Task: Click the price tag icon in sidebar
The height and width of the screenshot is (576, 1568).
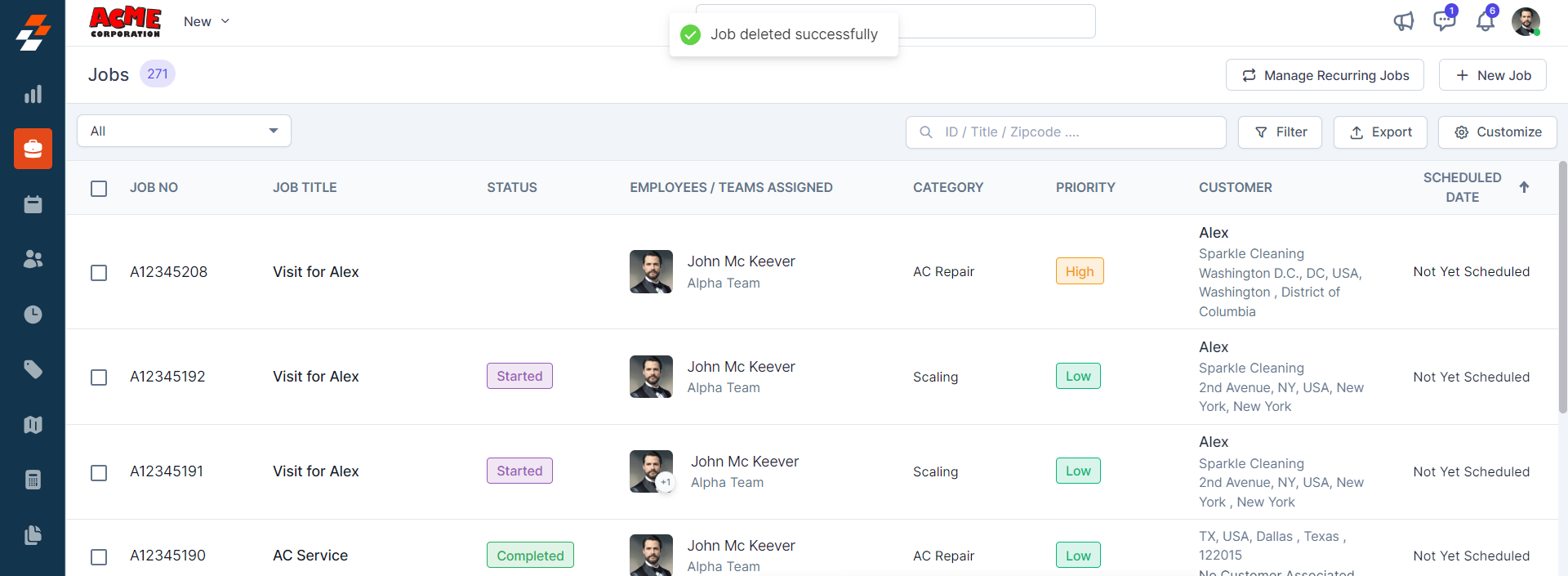Action: click(x=33, y=369)
